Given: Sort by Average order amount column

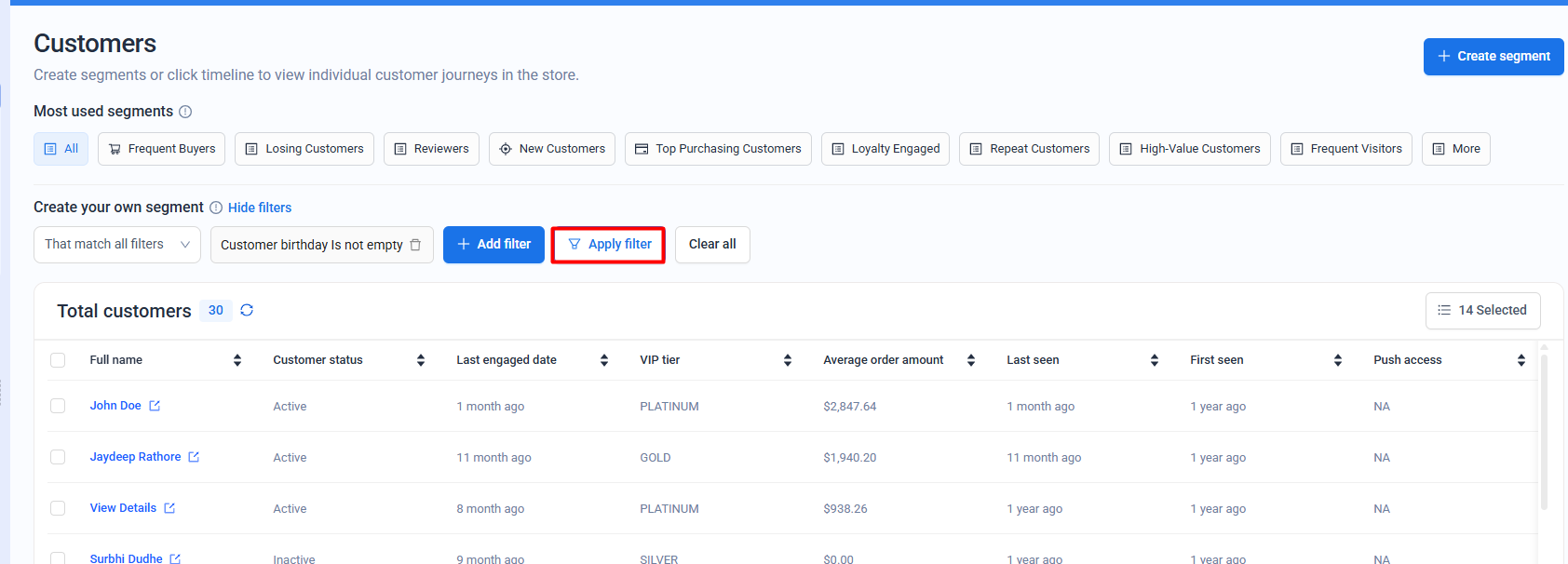Looking at the screenshot, I should pos(971,360).
